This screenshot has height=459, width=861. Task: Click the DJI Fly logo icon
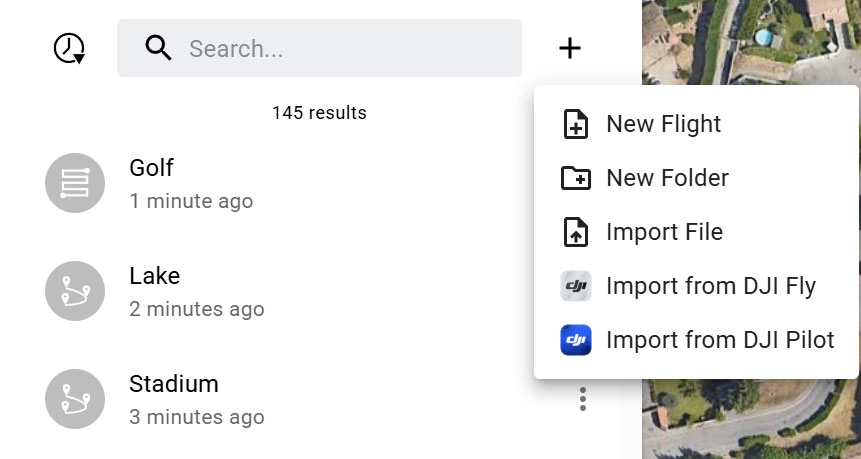click(x=576, y=286)
